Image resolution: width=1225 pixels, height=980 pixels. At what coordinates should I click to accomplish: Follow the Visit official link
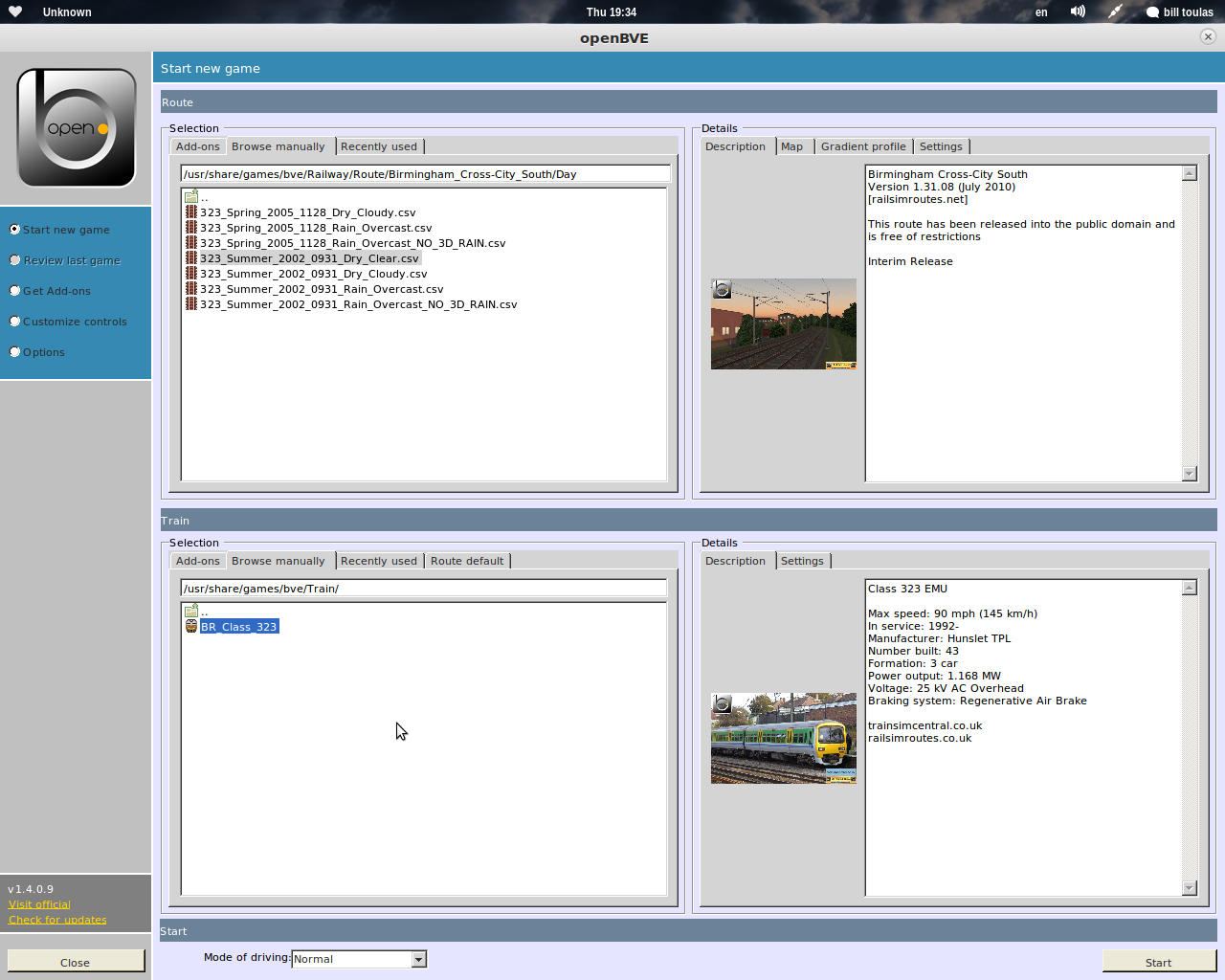click(39, 904)
